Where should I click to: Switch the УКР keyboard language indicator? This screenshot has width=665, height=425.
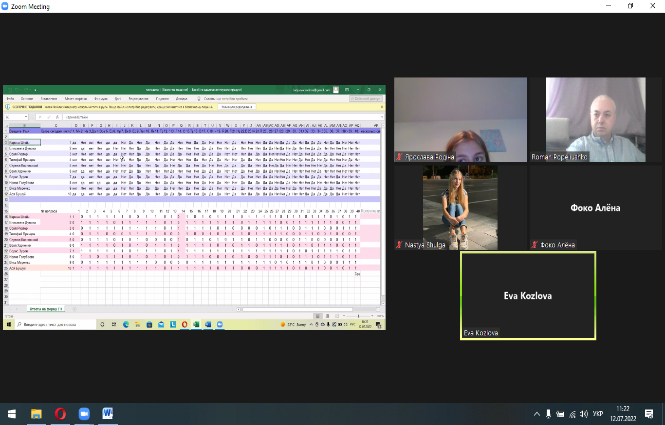click(x=599, y=413)
